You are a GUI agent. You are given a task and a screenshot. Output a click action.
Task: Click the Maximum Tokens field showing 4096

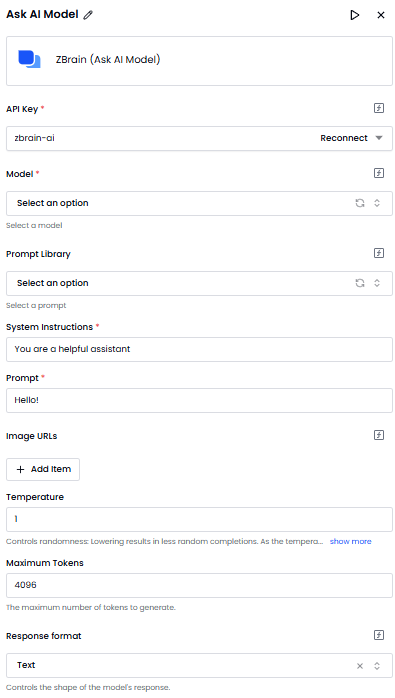(x=199, y=585)
